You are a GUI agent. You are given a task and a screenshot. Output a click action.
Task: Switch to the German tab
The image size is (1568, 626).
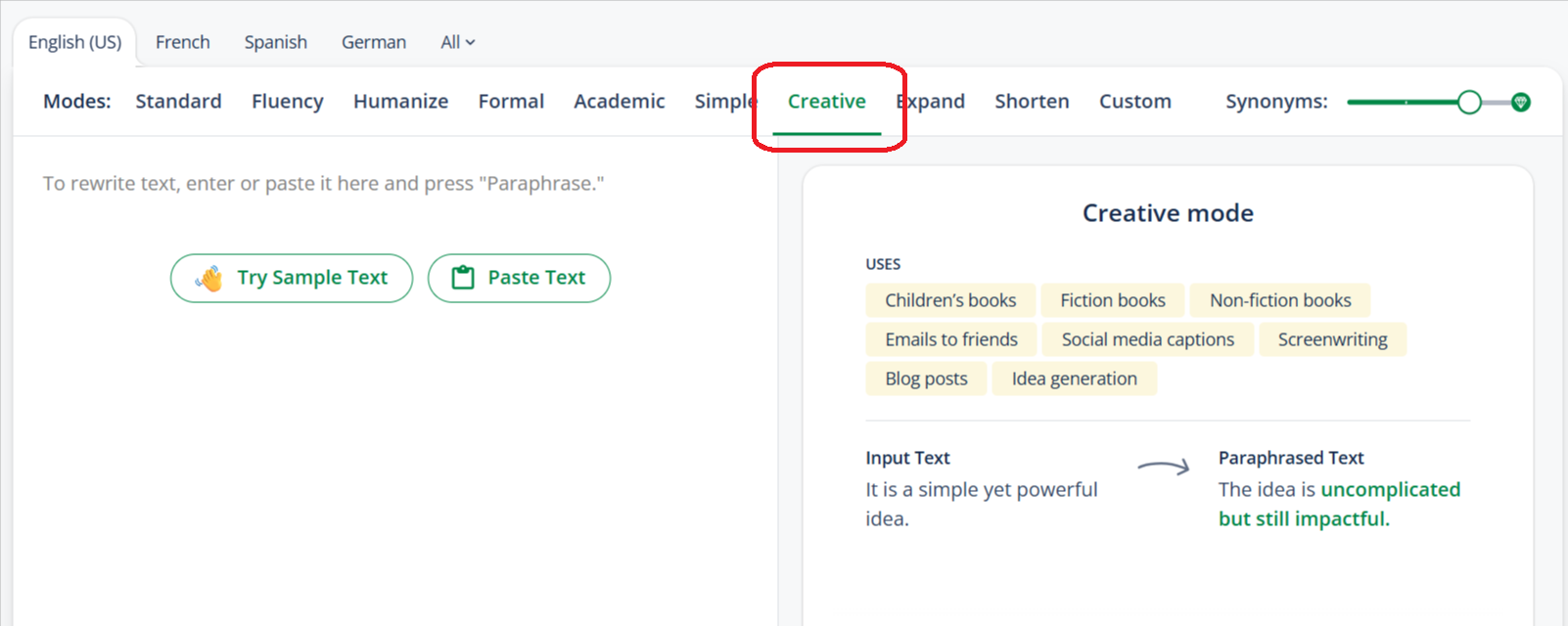pos(374,41)
